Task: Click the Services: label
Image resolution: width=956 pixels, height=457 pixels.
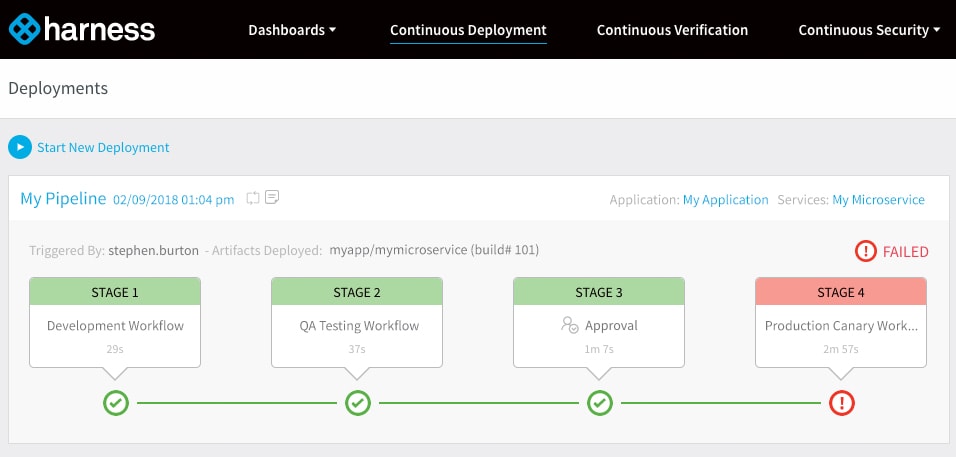Action: pyautogui.click(x=803, y=200)
